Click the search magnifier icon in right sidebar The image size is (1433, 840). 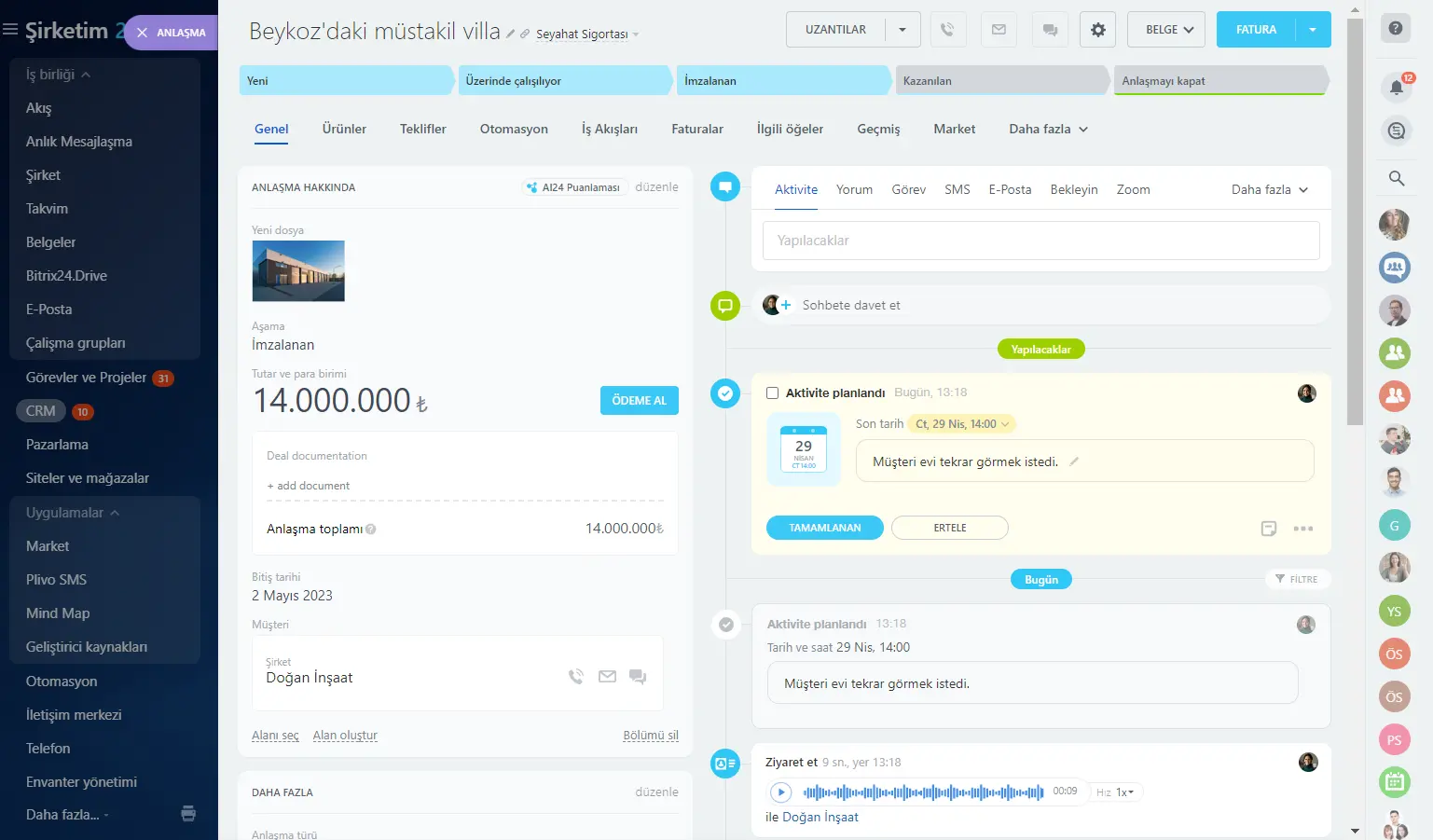coord(1396,178)
